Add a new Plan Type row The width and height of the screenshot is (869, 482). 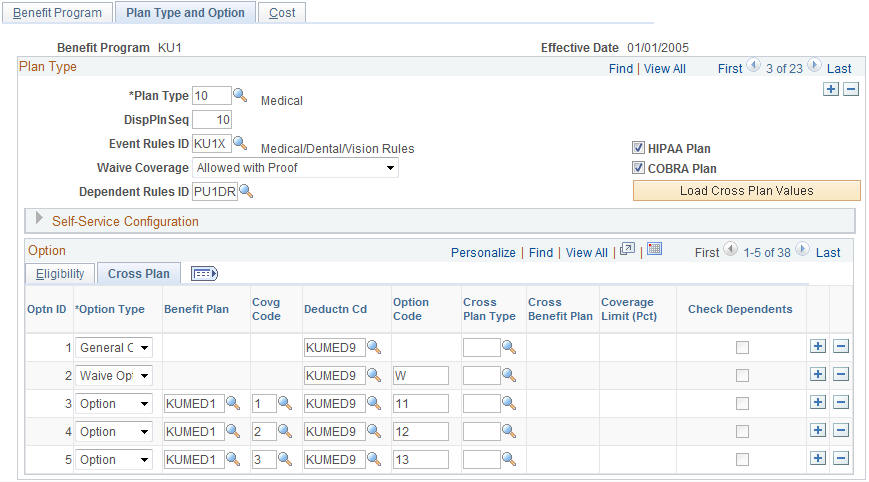tap(830, 89)
